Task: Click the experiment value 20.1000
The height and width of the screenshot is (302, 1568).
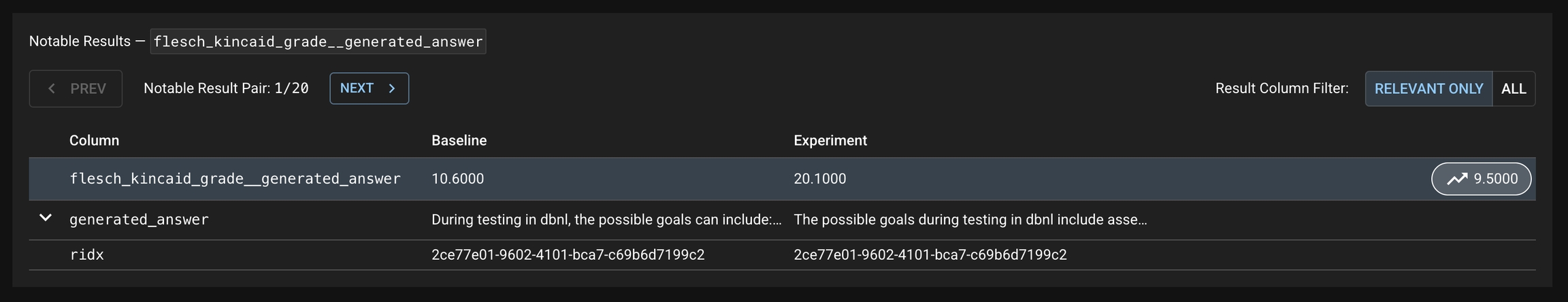Action: (x=819, y=179)
